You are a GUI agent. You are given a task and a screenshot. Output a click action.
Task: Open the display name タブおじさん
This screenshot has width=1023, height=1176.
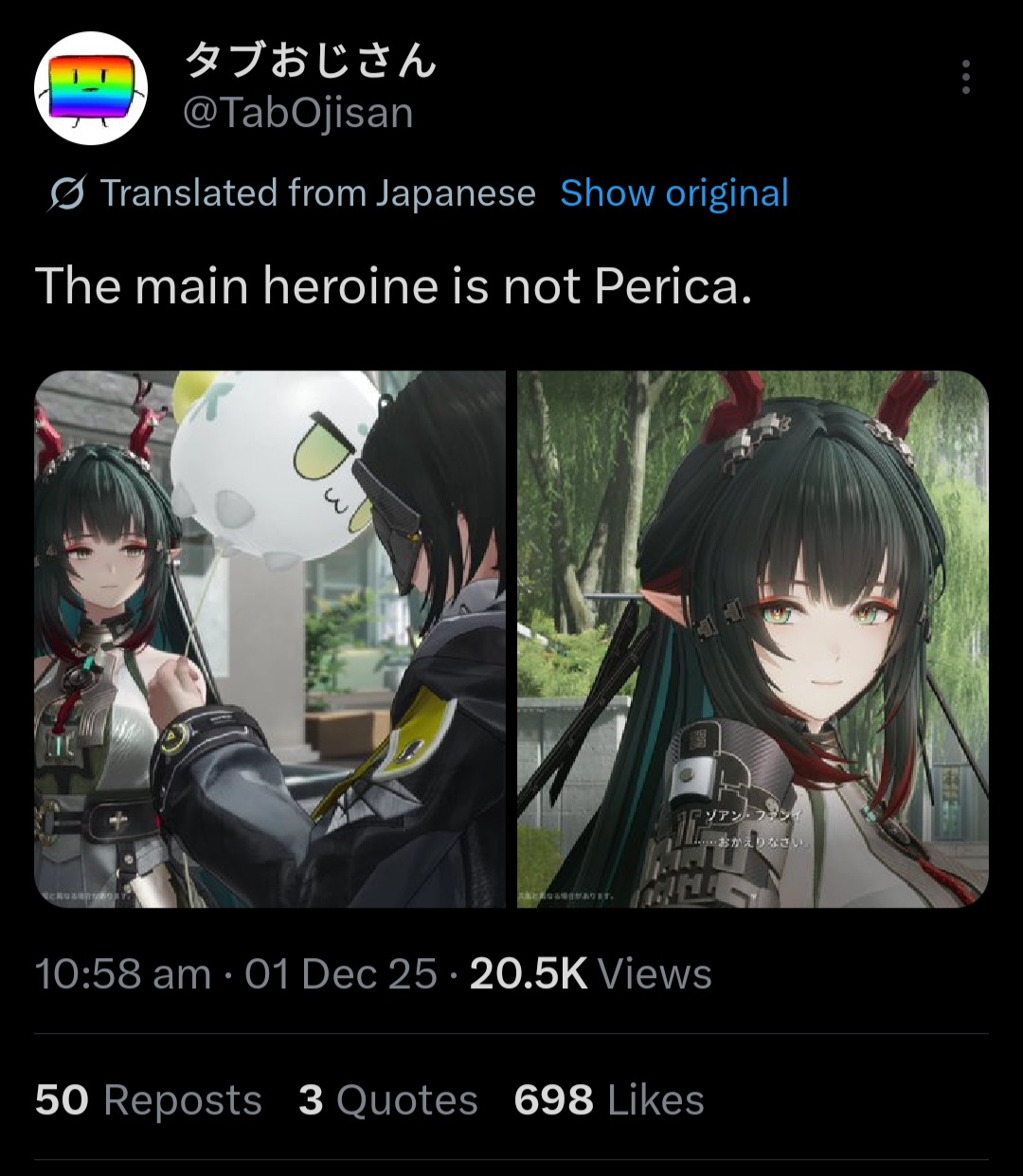pos(310,61)
